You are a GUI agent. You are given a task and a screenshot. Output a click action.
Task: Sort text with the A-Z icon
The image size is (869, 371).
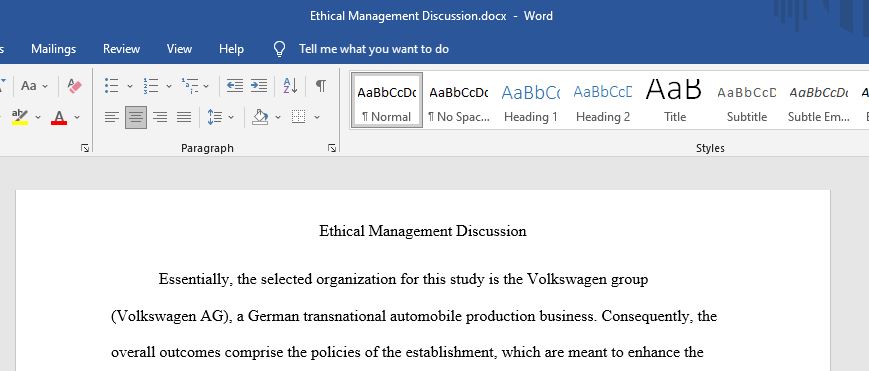click(x=290, y=85)
